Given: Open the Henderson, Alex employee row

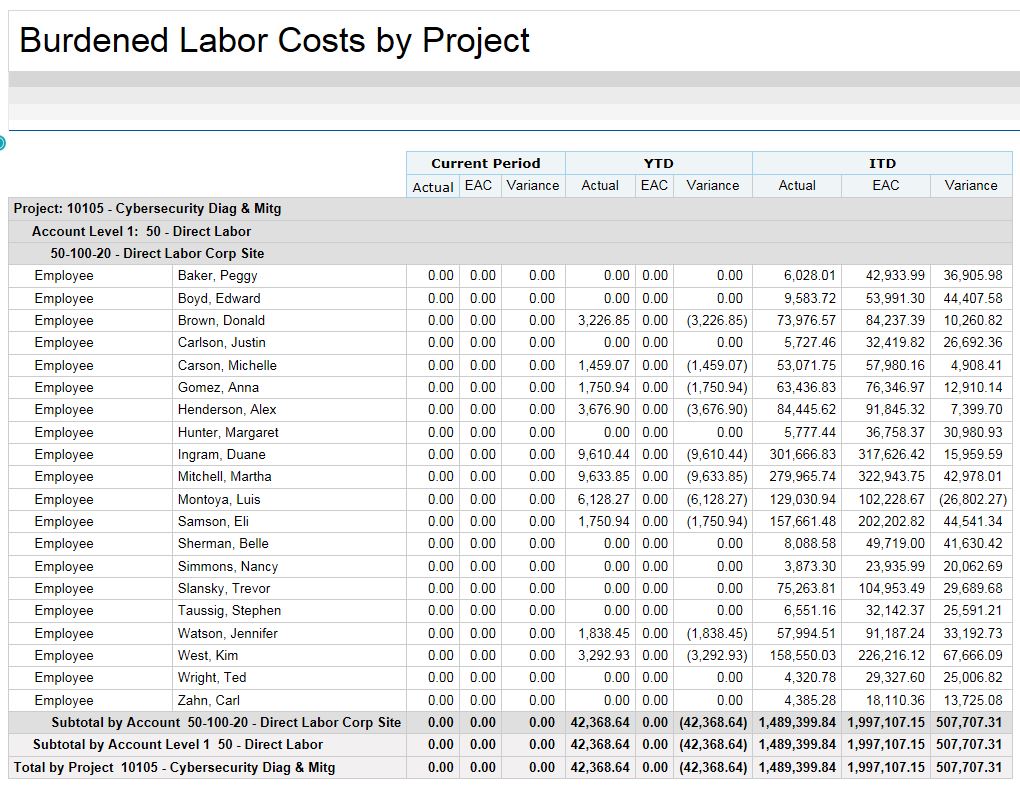Looking at the screenshot, I should tap(227, 410).
